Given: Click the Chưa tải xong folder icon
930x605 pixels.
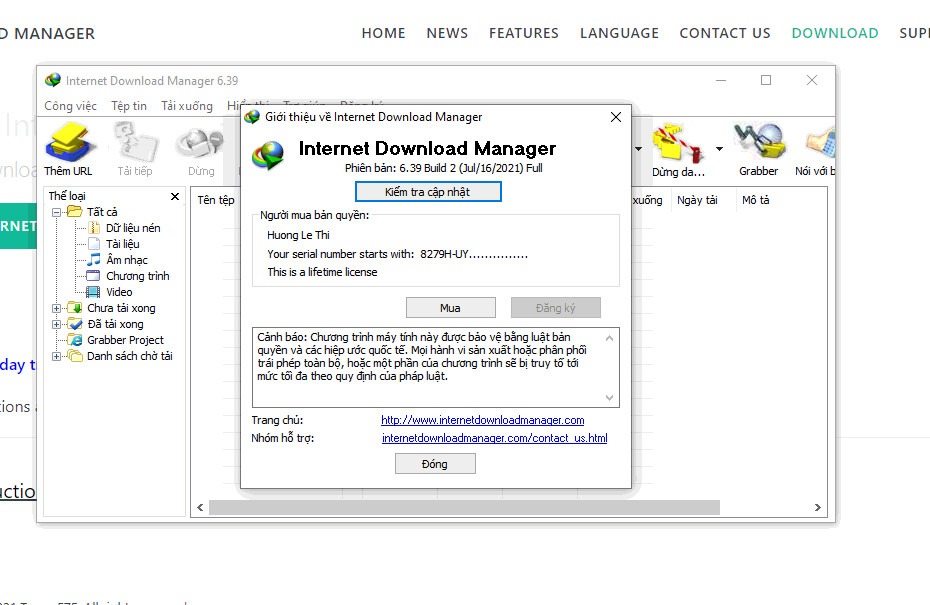Looking at the screenshot, I should pos(75,308).
